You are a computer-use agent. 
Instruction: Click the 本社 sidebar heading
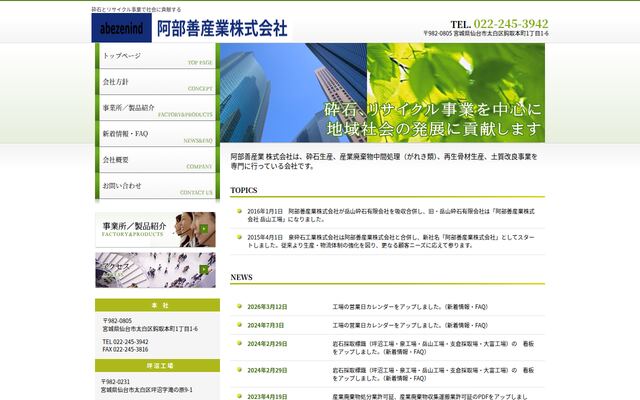tap(158, 305)
